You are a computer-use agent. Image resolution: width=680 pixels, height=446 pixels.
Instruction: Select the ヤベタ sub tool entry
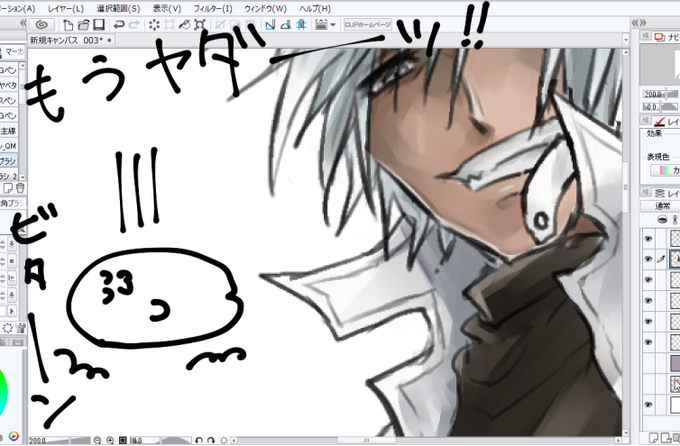tap(8, 85)
